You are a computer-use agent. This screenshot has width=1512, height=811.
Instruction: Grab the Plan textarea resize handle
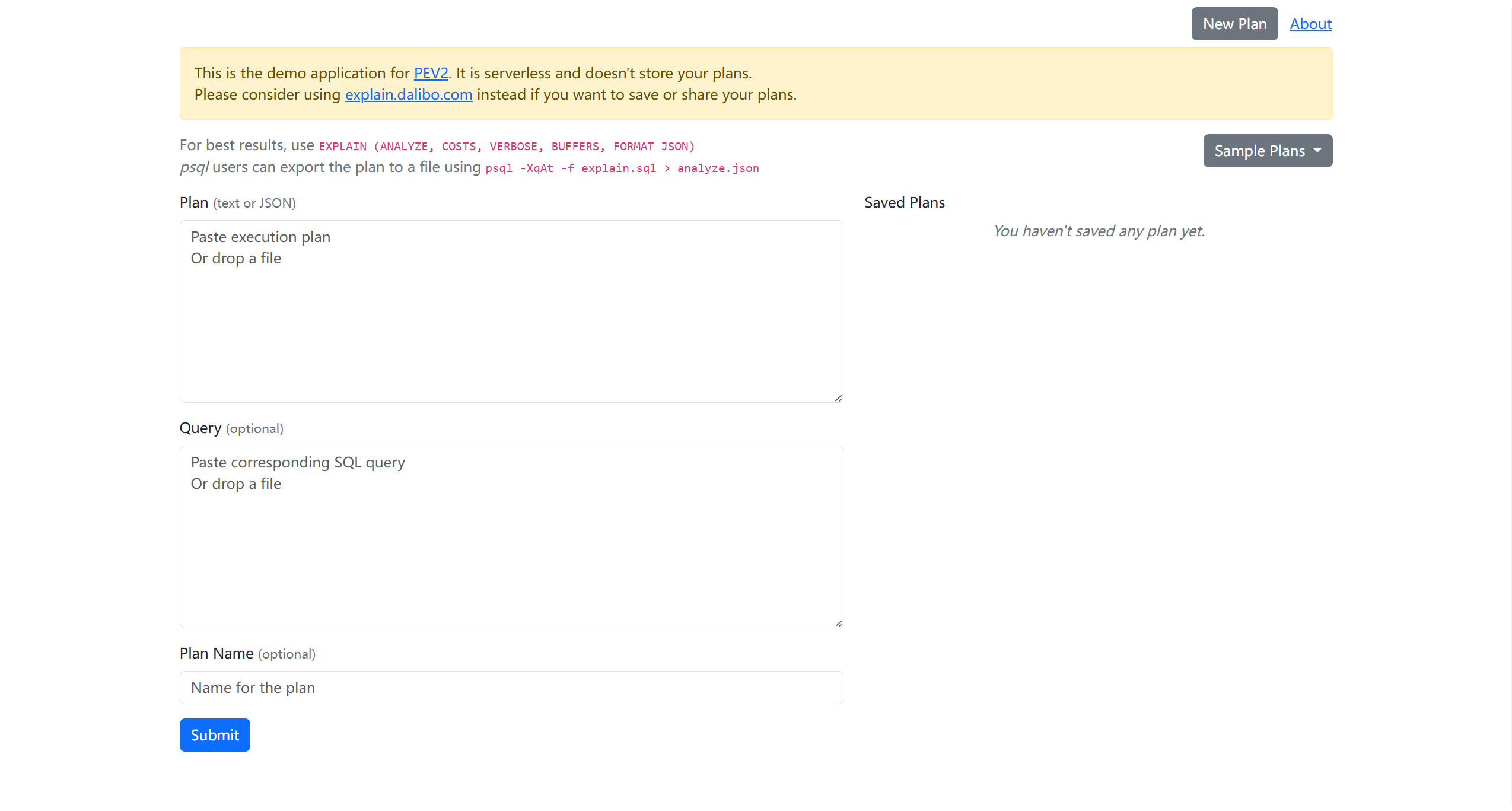tap(838, 398)
